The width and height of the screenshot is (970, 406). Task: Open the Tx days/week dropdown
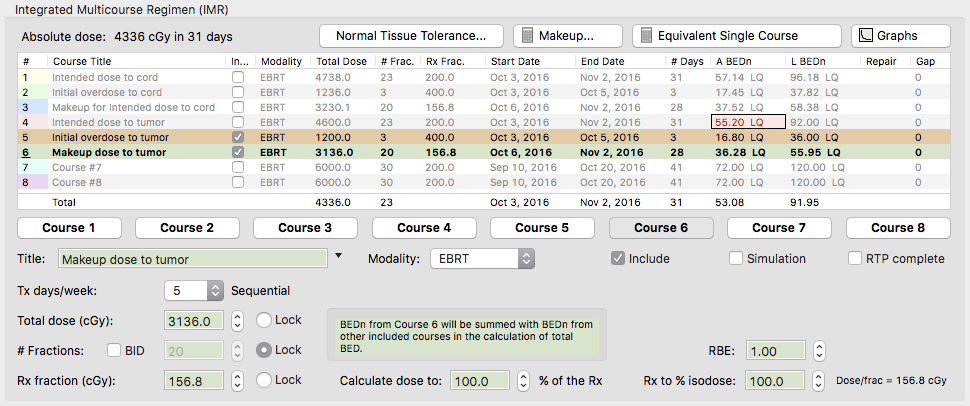pos(215,291)
